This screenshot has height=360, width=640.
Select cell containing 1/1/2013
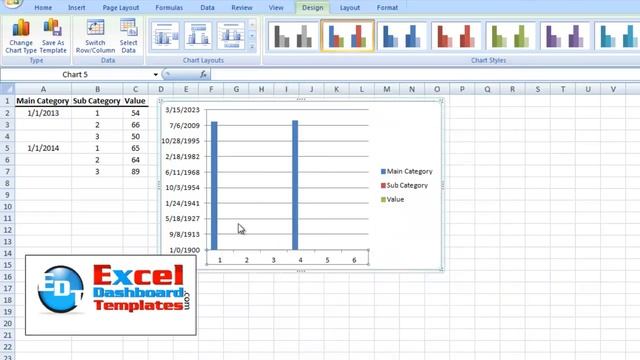click(x=43, y=113)
